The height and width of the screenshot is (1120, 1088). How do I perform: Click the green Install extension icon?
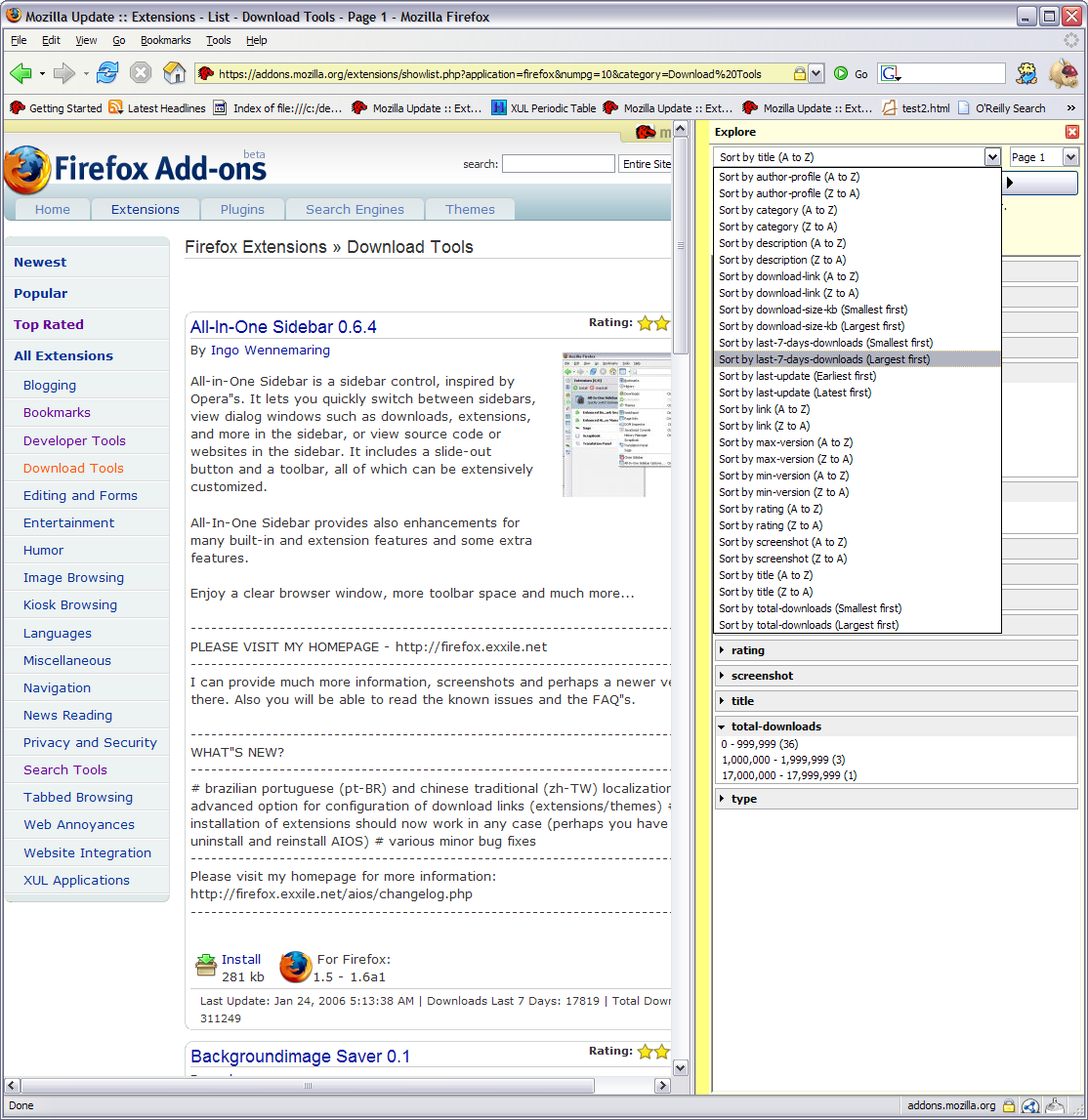click(x=206, y=966)
